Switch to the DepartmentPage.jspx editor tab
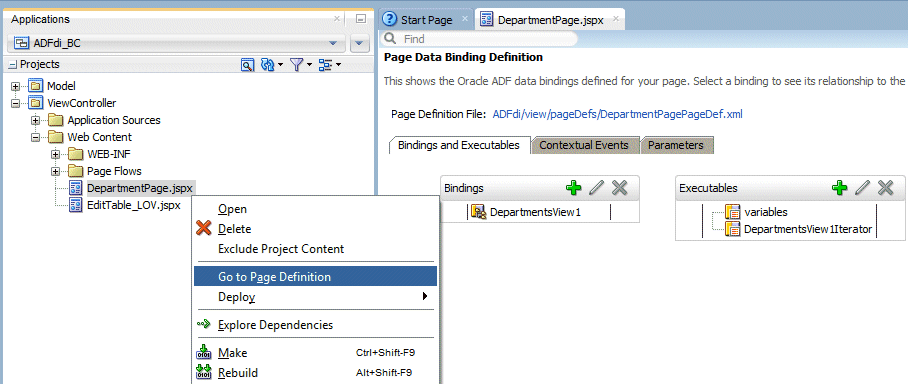The height and width of the screenshot is (384, 908). 550,20
